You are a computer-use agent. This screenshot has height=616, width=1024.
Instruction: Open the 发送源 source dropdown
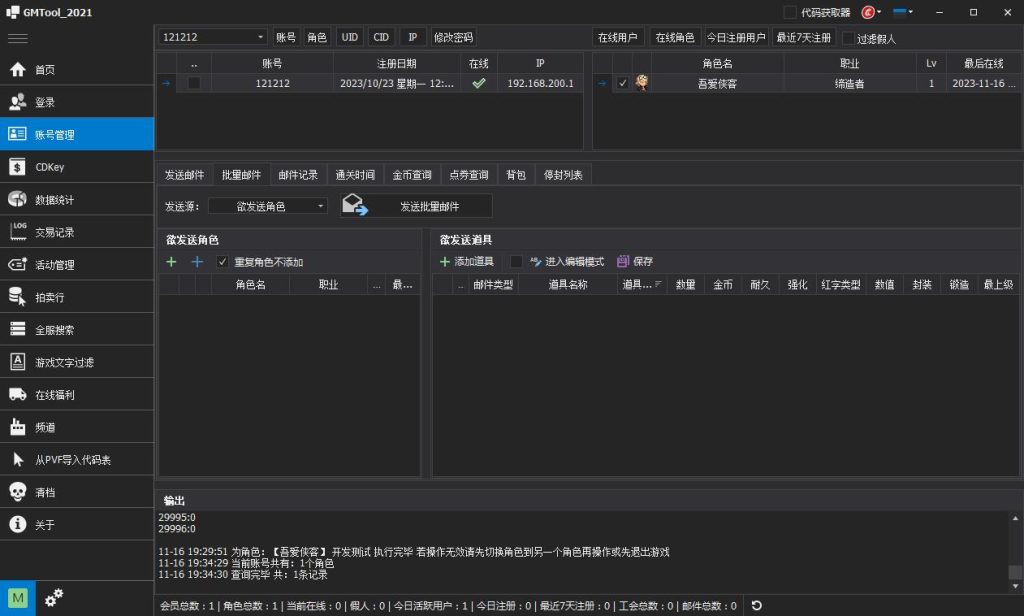[x=270, y=204]
